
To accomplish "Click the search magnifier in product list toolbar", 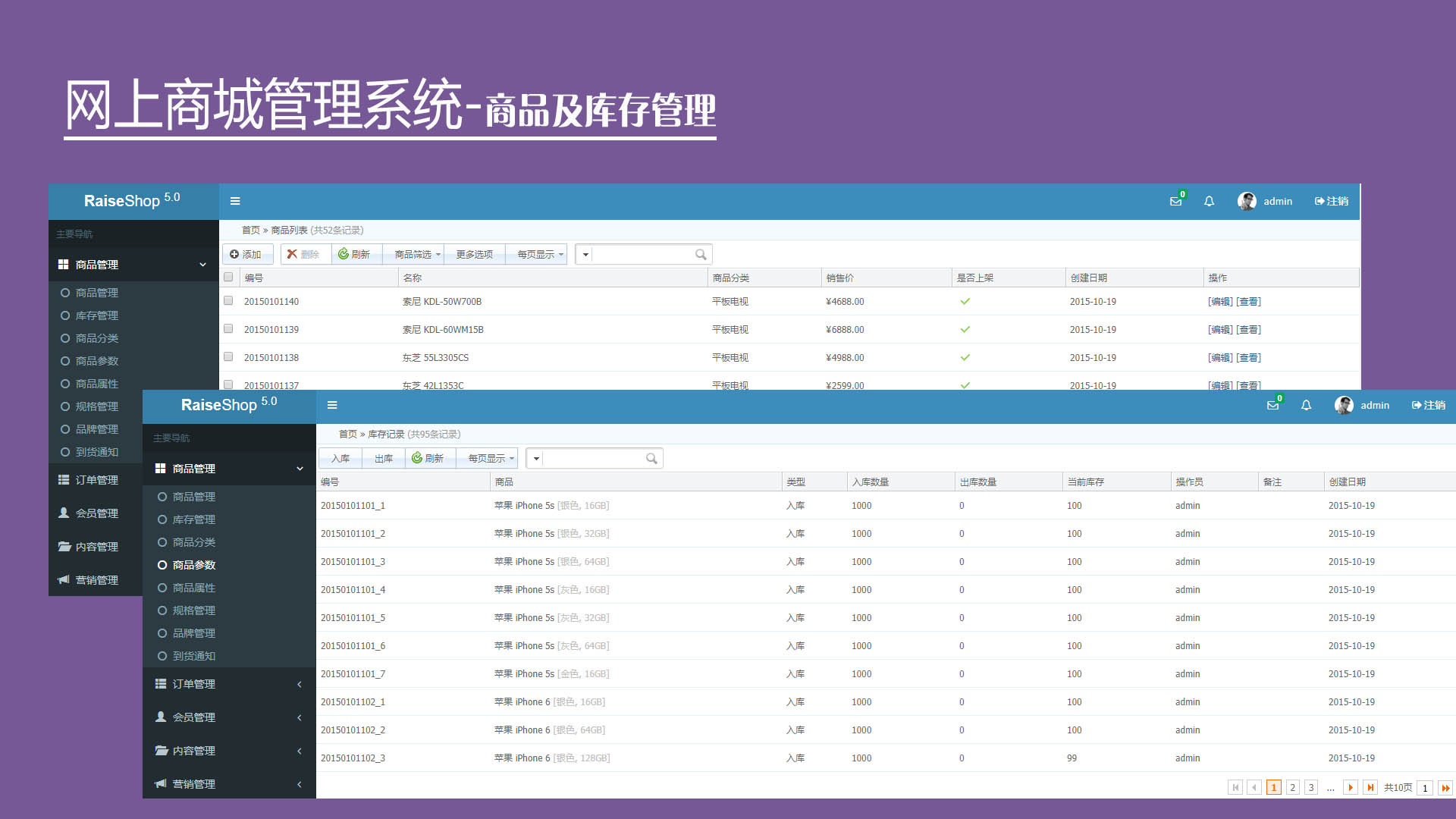I will click(701, 255).
